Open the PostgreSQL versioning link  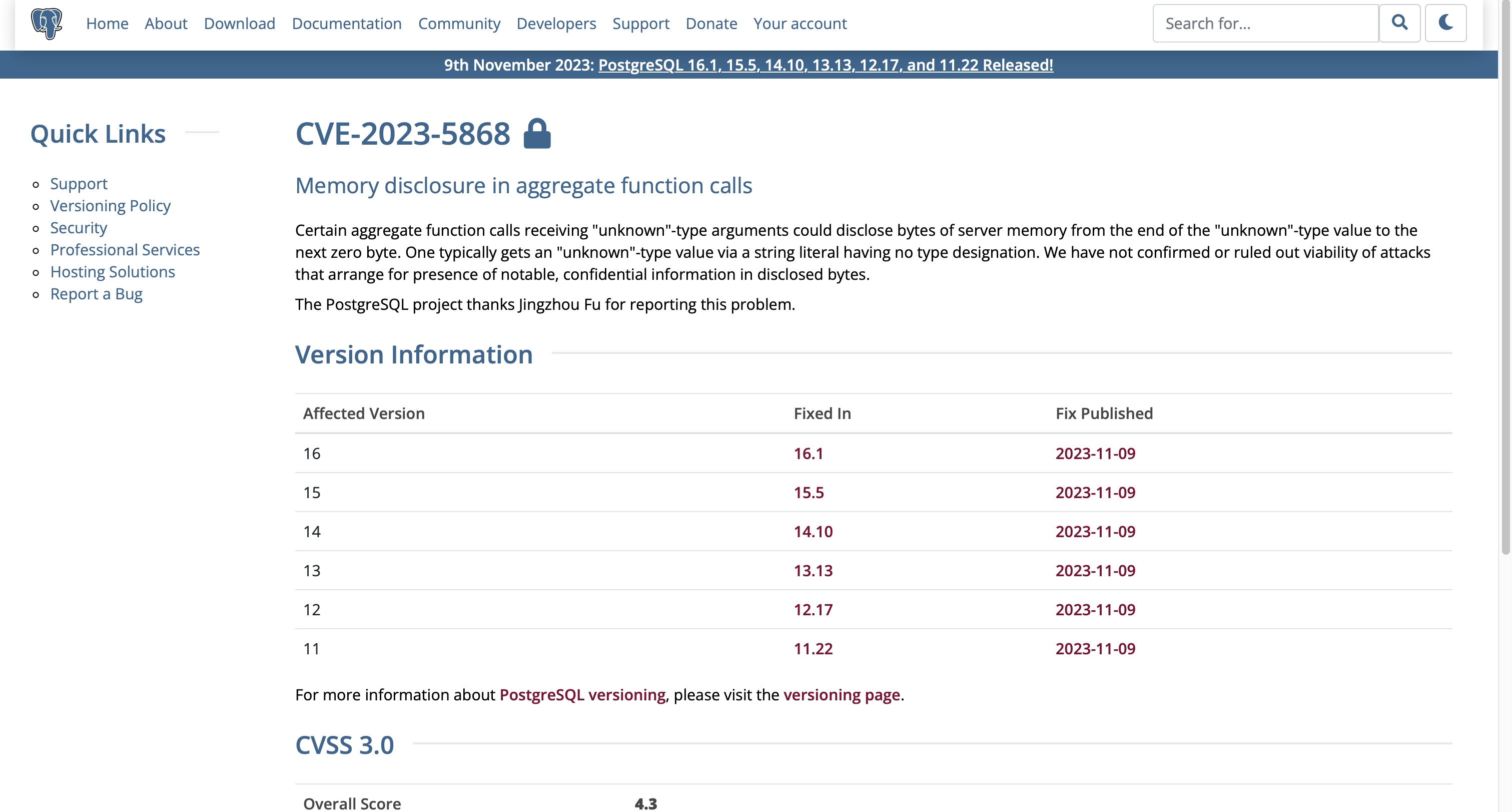point(582,694)
